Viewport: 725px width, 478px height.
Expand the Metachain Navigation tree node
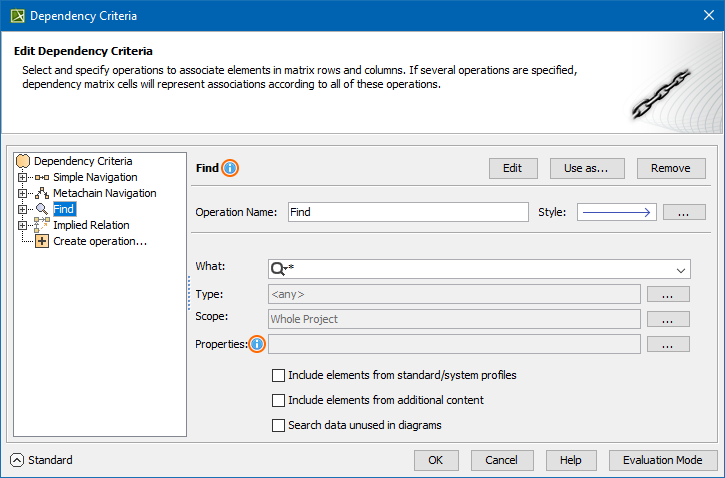point(23,193)
